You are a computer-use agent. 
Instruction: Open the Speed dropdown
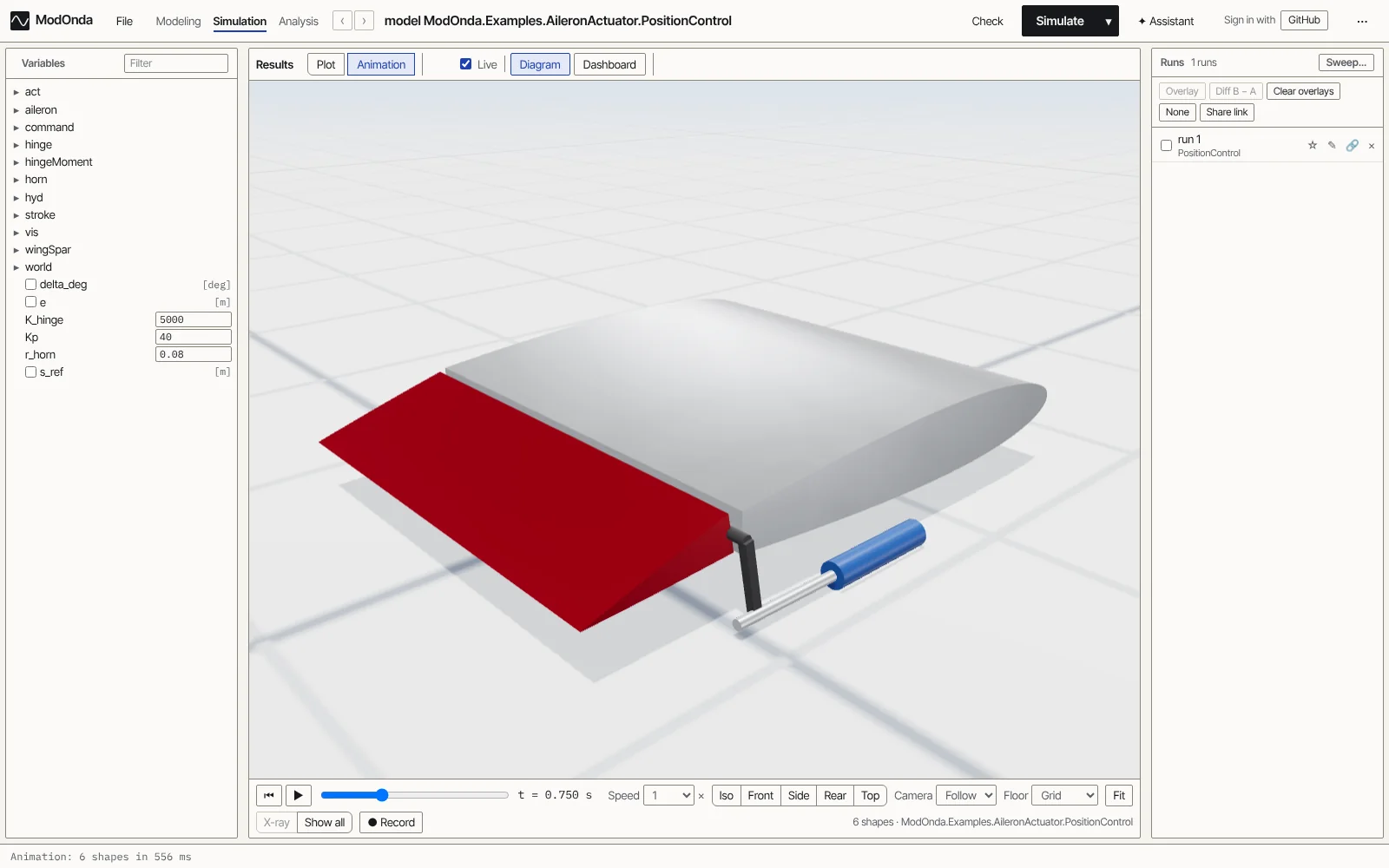click(668, 795)
